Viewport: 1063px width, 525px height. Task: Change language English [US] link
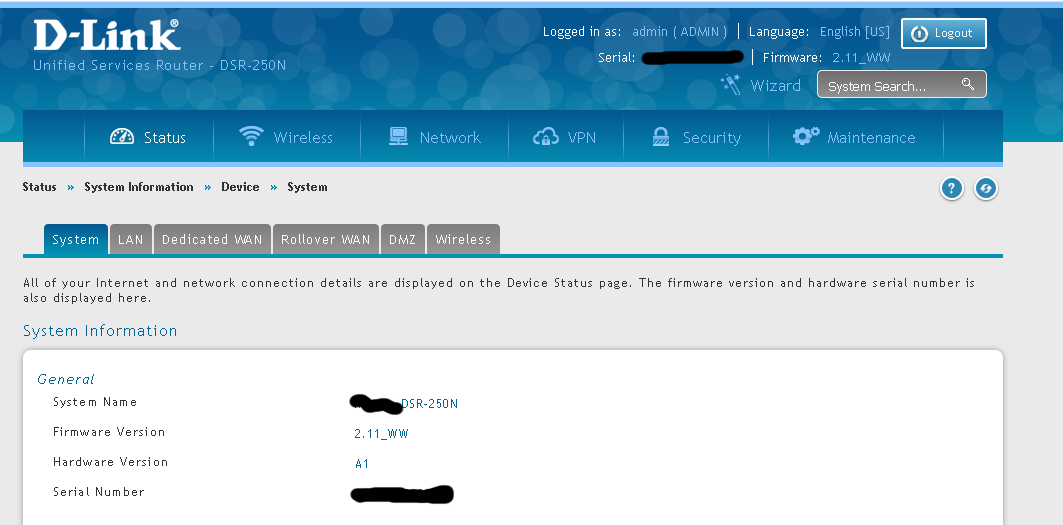(855, 32)
